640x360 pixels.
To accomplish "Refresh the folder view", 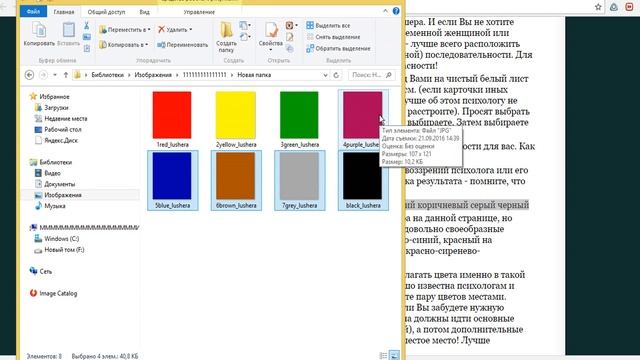I will coord(336,75).
